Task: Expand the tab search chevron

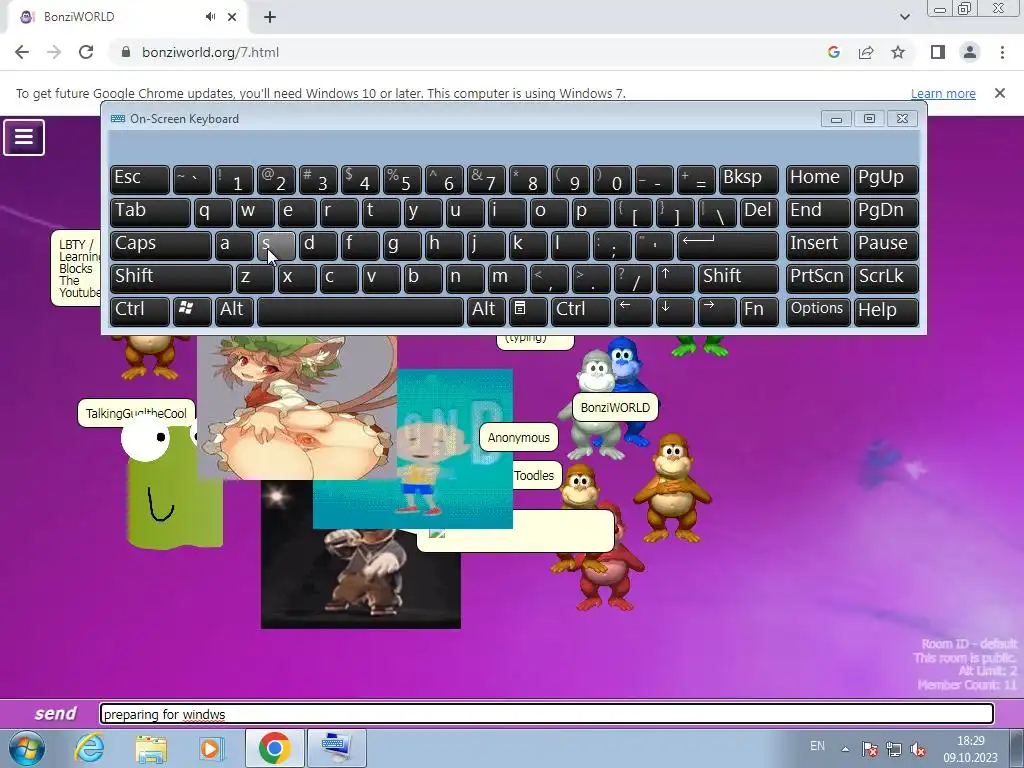Action: [x=904, y=17]
